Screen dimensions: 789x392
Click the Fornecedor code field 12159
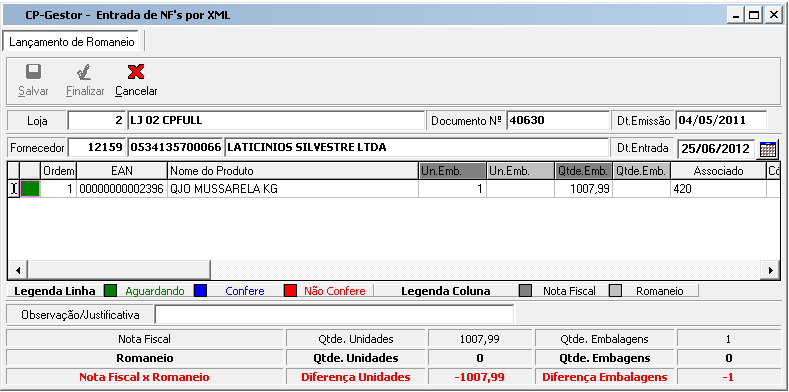(96, 148)
